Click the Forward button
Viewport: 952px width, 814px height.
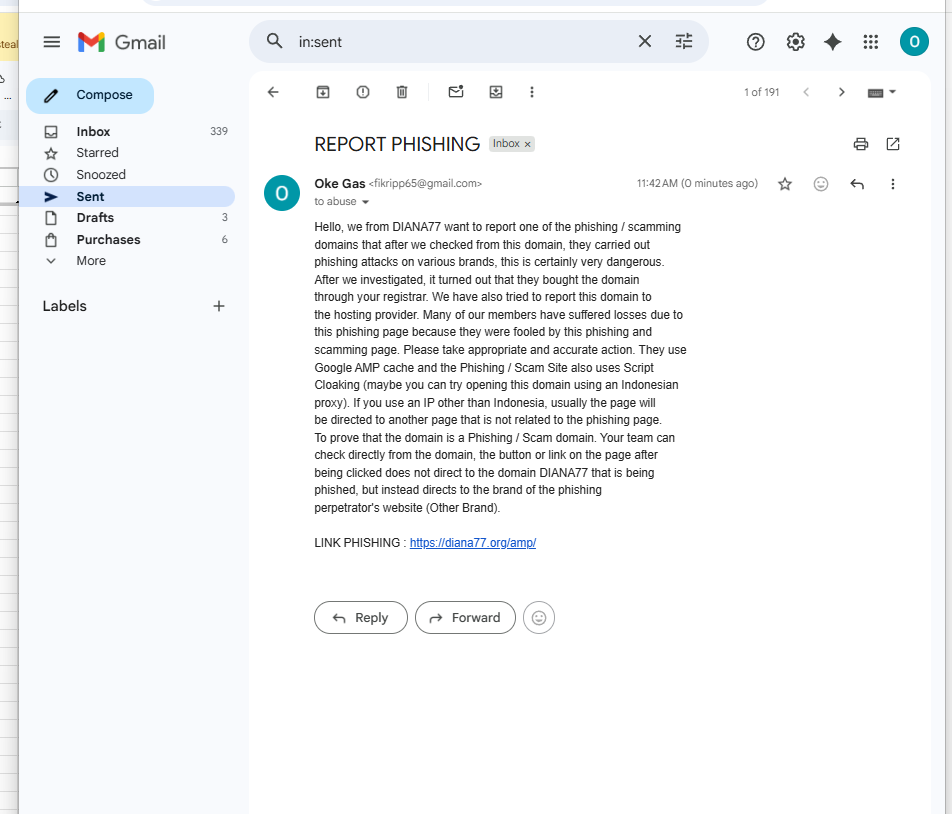coord(465,618)
